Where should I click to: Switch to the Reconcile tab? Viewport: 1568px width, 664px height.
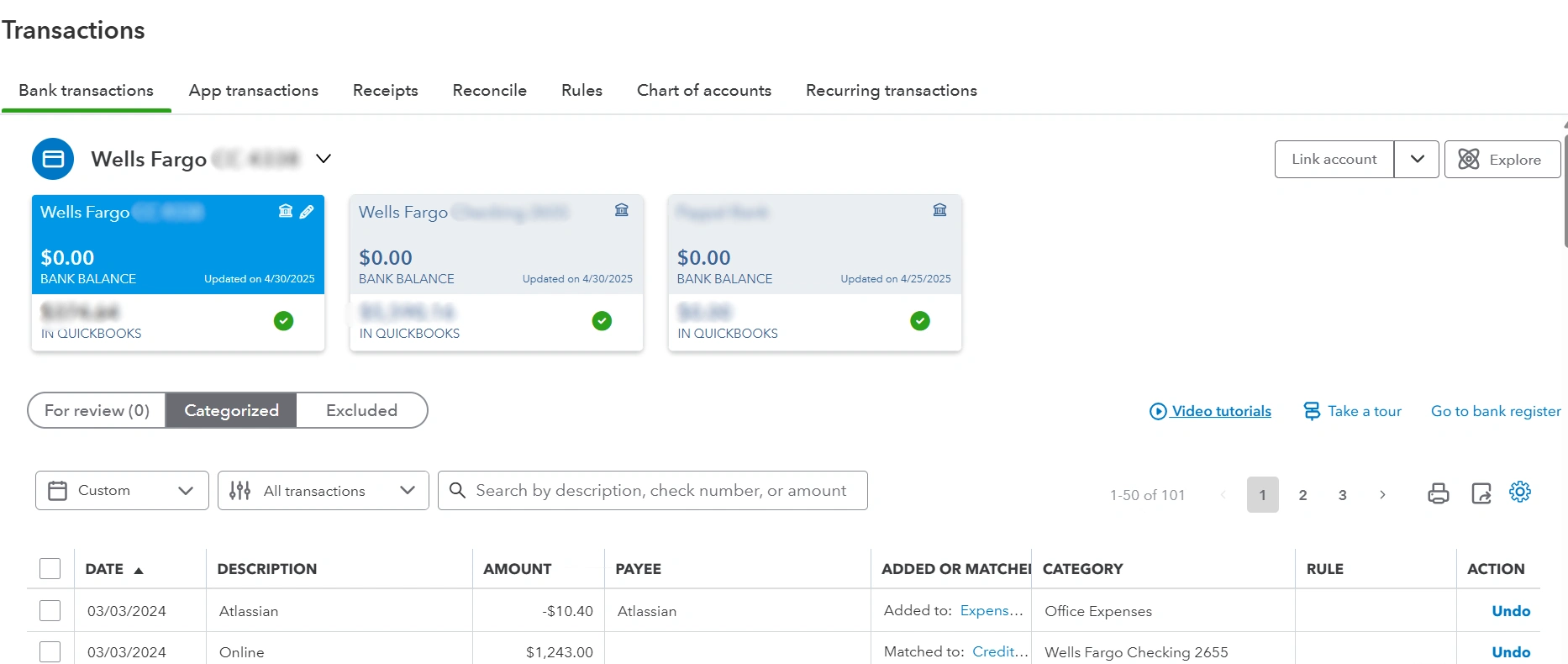489,91
